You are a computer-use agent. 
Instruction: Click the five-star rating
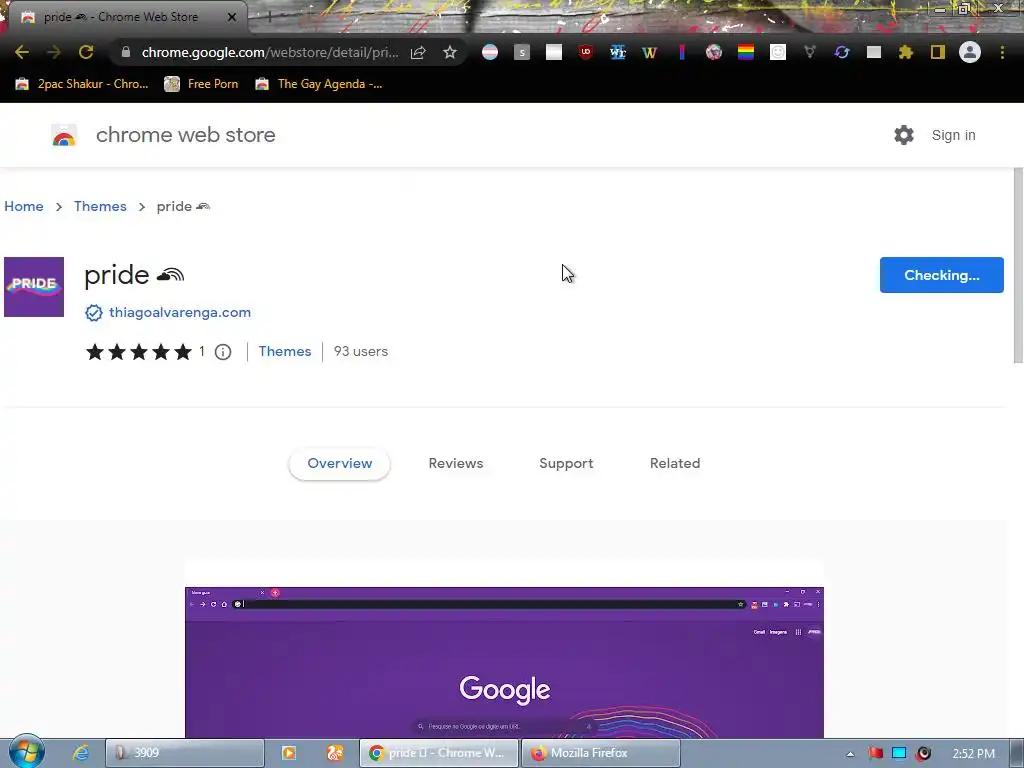(x=139, y=352)
